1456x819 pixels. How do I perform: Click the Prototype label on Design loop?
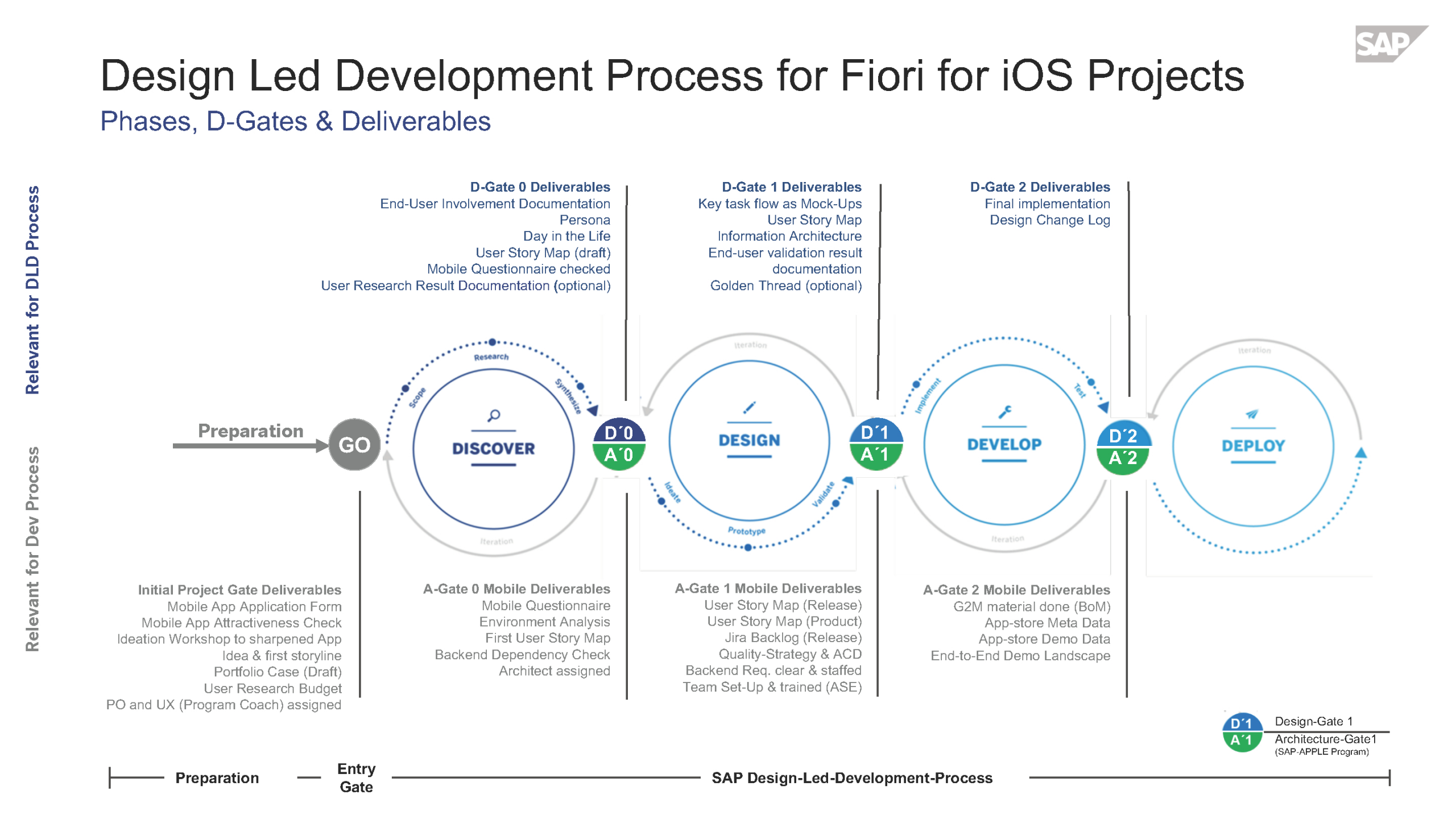click(747, 531)
